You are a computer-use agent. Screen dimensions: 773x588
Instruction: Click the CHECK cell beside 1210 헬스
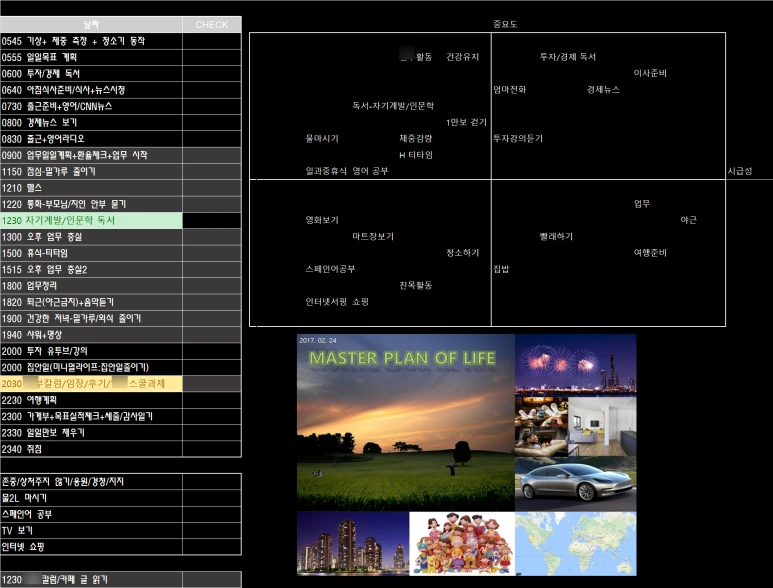(212, 188)
